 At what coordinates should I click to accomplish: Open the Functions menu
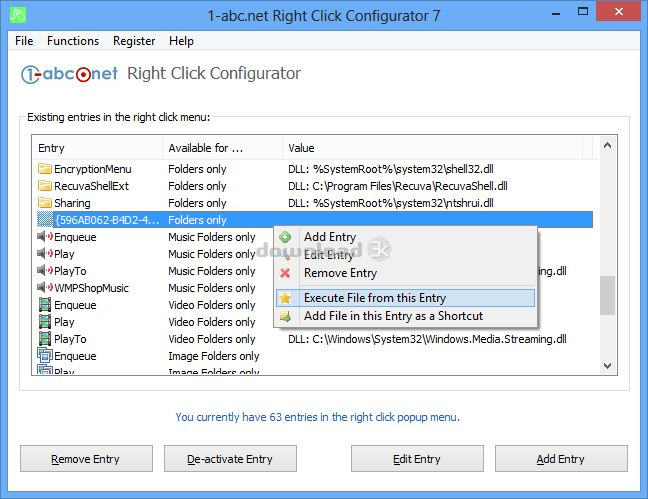pyautogui.click(x=73, y=41)
